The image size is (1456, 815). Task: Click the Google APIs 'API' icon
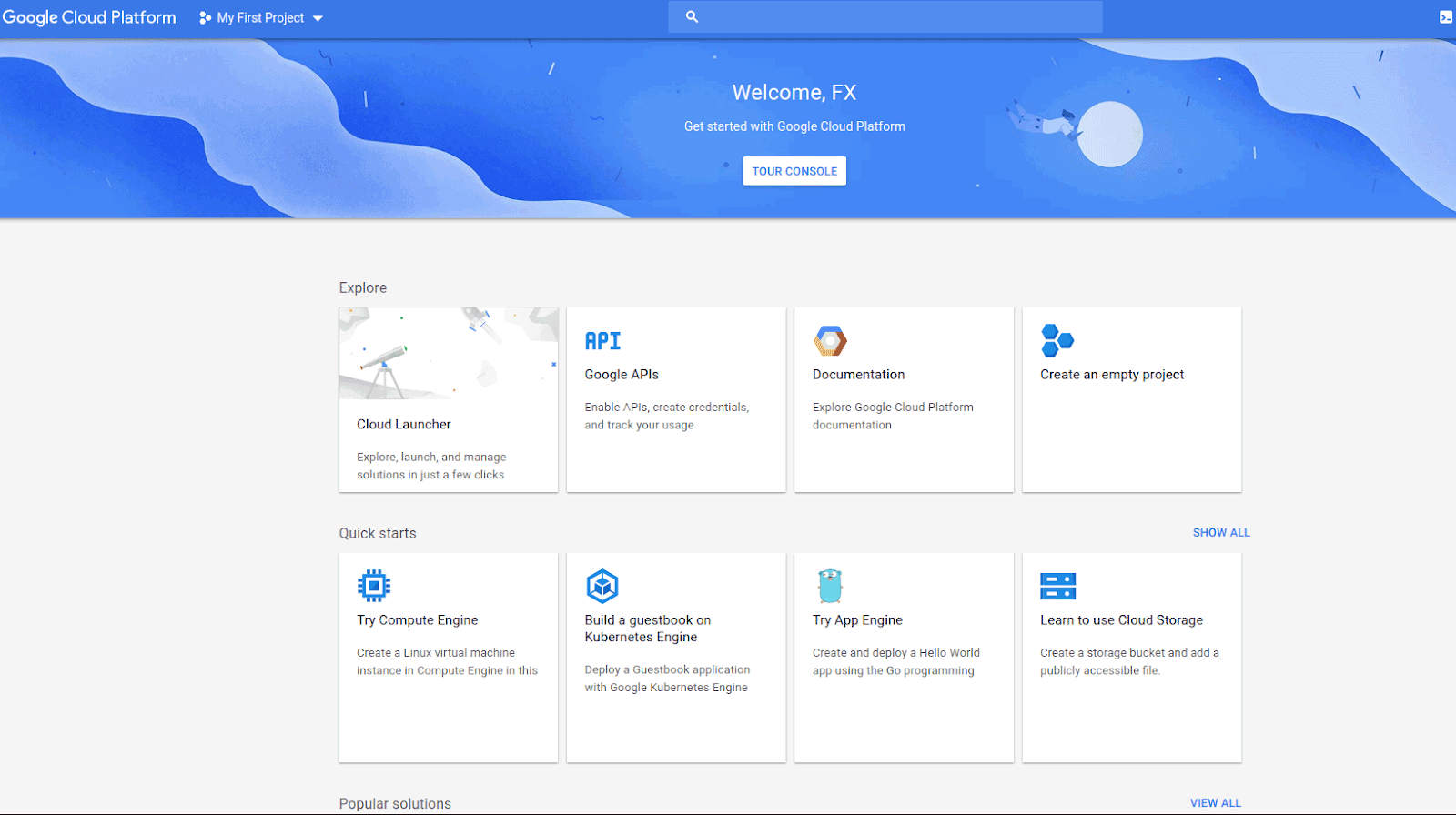point(602,341)
